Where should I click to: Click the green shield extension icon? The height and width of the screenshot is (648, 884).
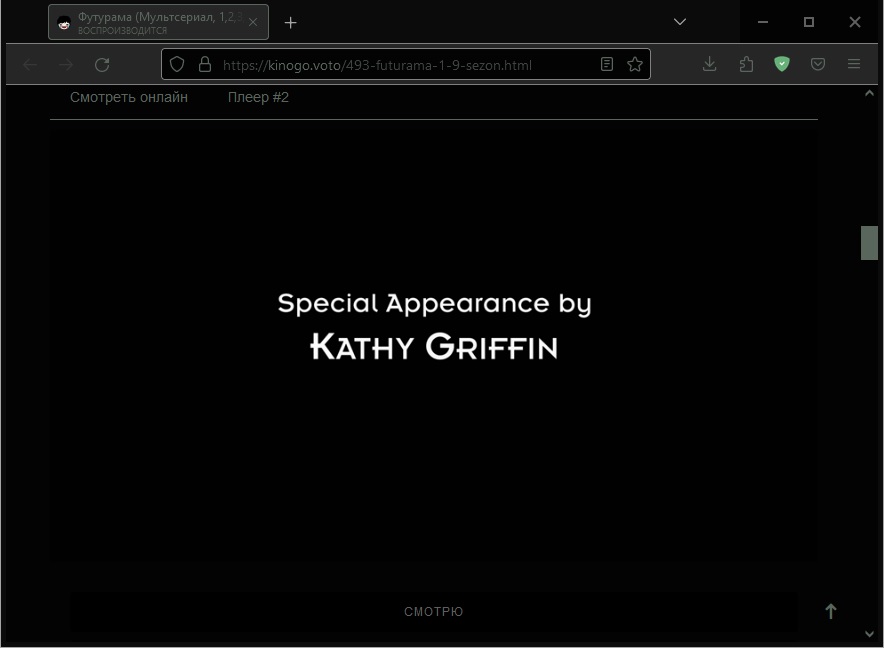[782, 65]
